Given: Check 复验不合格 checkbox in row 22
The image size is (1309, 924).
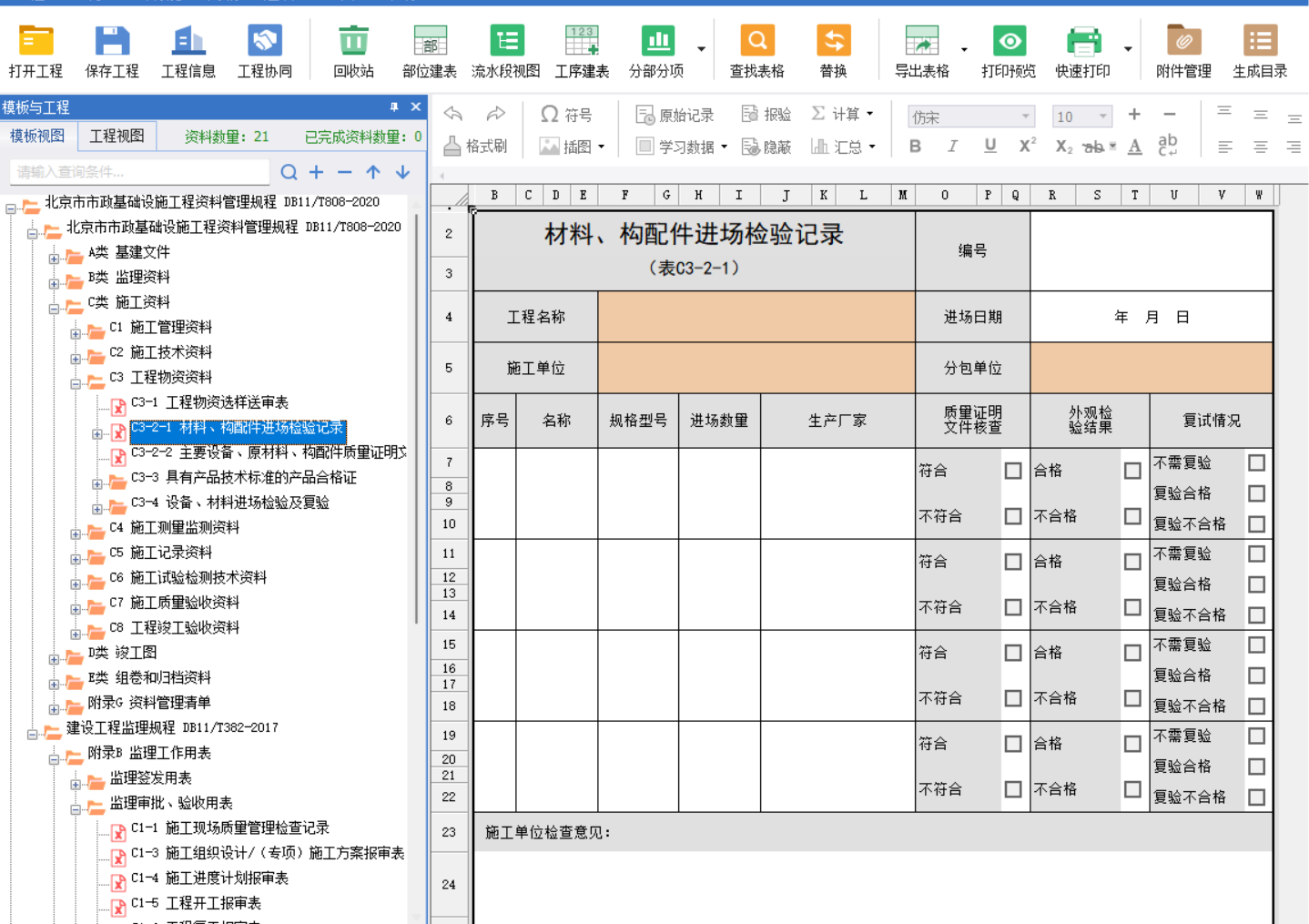Looking at the screenshot, I should pyautogui.click(x=1257, y=797).
